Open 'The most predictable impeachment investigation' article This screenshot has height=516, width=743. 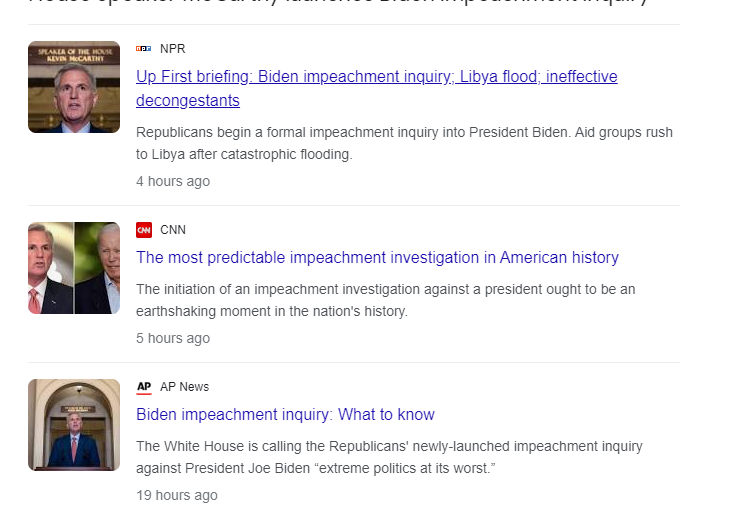pyautogui.click(x=377, y=258)
